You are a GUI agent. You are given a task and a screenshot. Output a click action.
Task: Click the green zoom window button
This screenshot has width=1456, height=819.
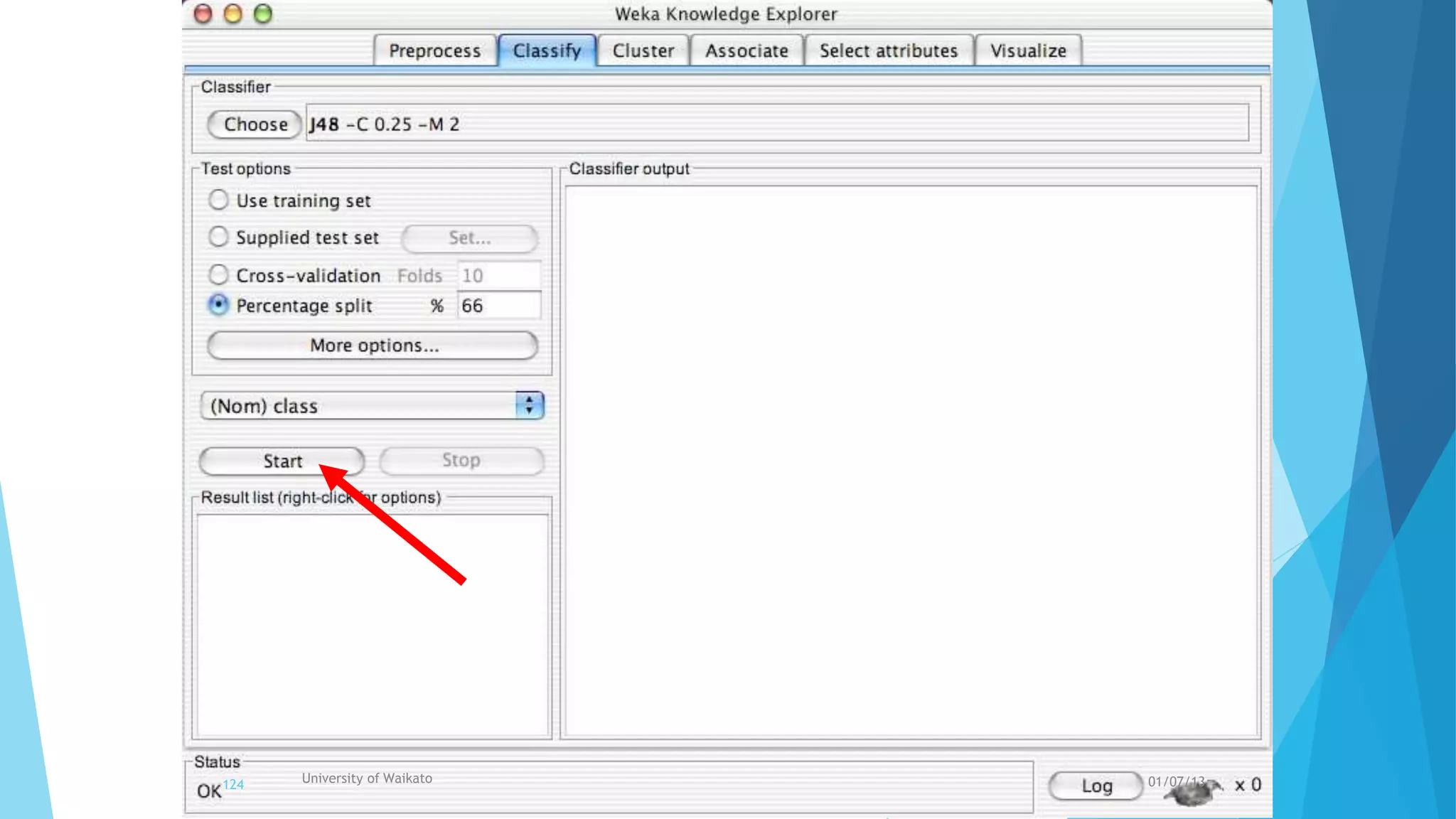263,14
